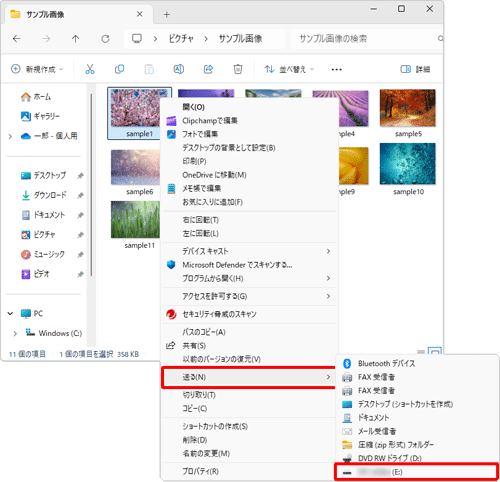Click the サンプル画像の検索 search box

[x=367, y=39]
